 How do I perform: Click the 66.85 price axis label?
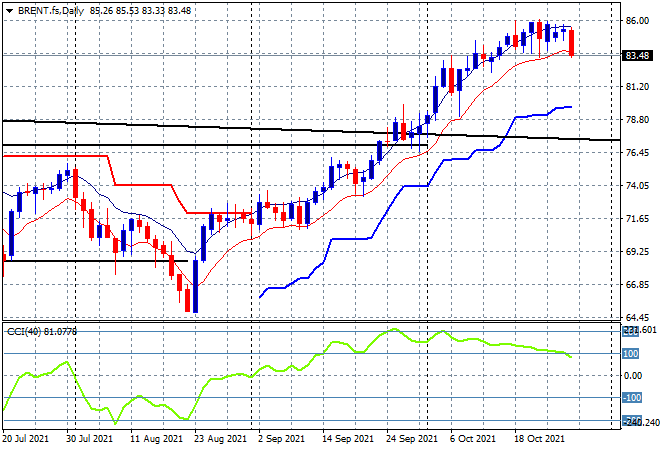click(637, 285)
